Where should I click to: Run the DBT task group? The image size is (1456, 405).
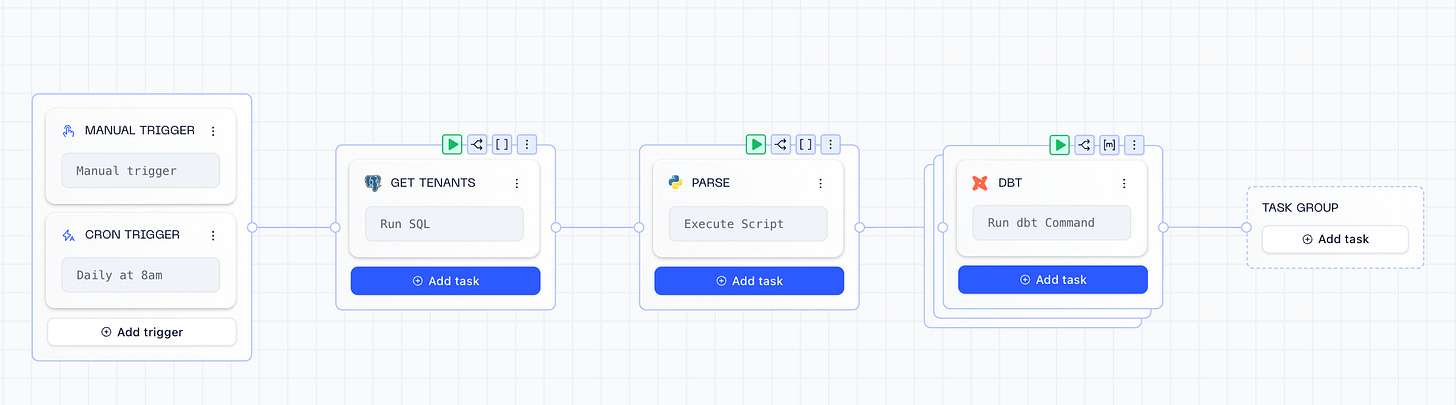[x=1060, y=145]
